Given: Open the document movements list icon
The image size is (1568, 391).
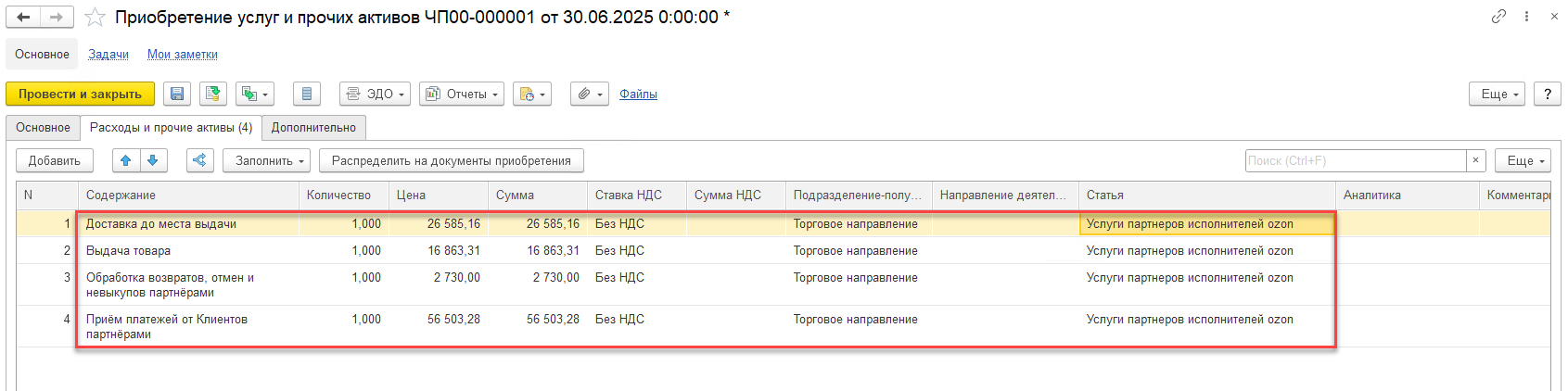Looking at the screenshot, I should (x=307, y=94).
